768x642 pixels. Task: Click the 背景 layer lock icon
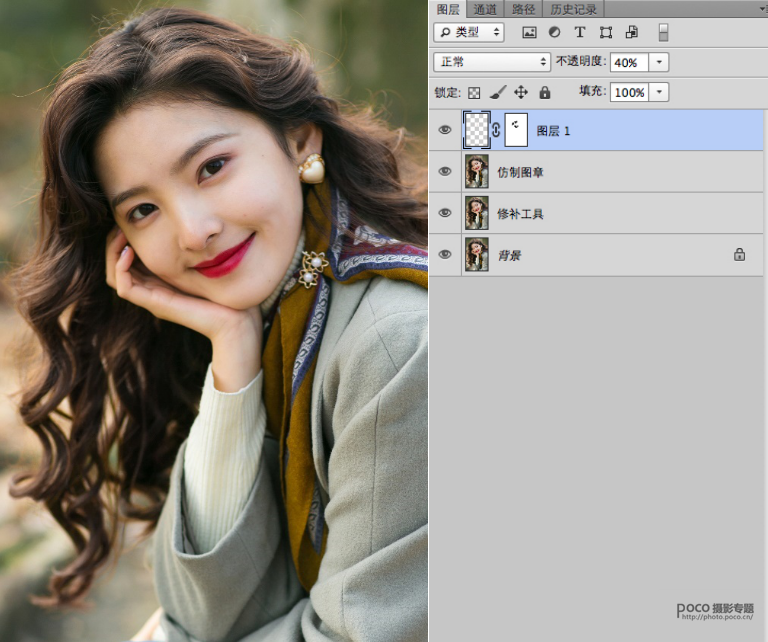pyautogui.click(x=739, y=254)
